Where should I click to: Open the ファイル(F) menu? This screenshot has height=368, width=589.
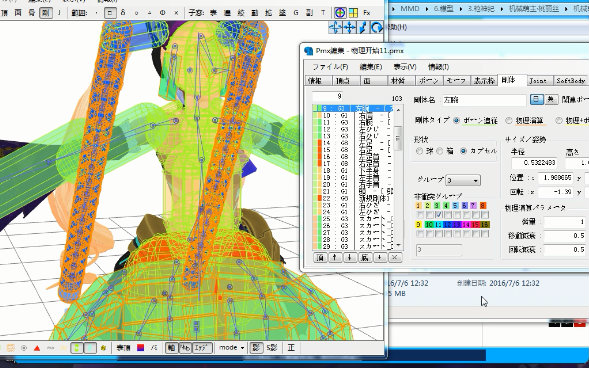tap(330, 67)
